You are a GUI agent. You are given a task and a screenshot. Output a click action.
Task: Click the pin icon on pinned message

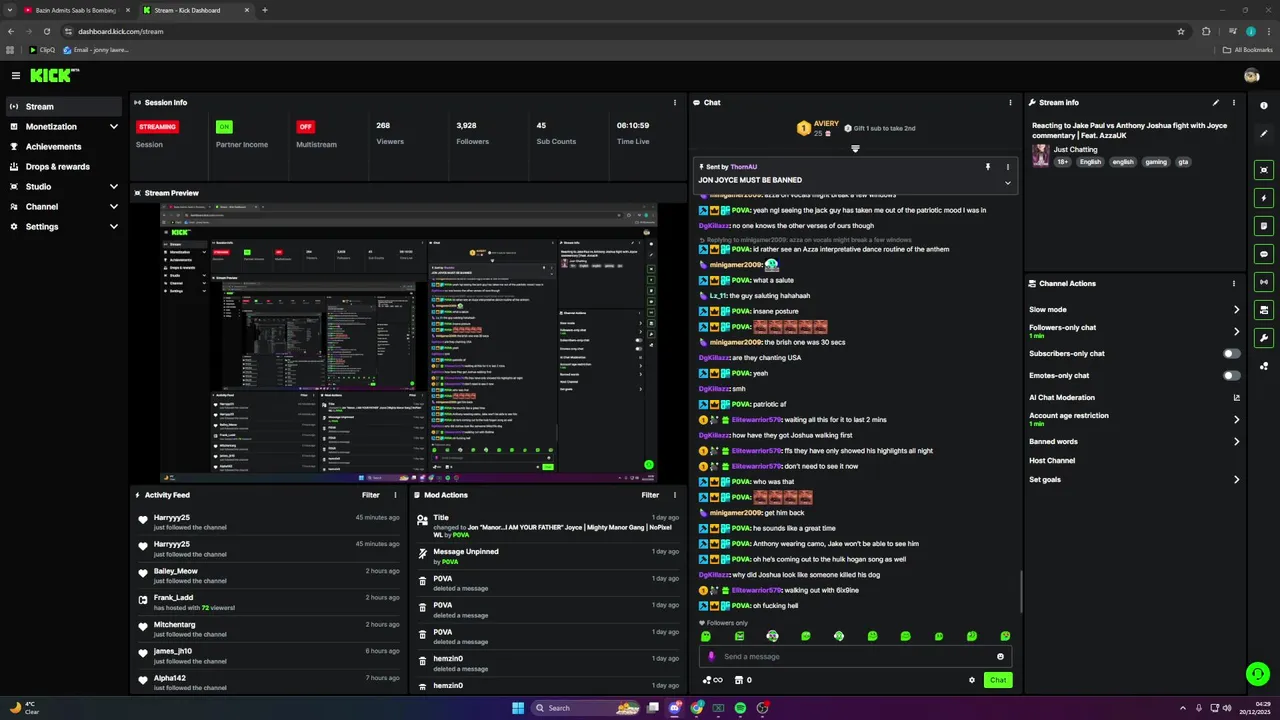[x=987, y=167]
